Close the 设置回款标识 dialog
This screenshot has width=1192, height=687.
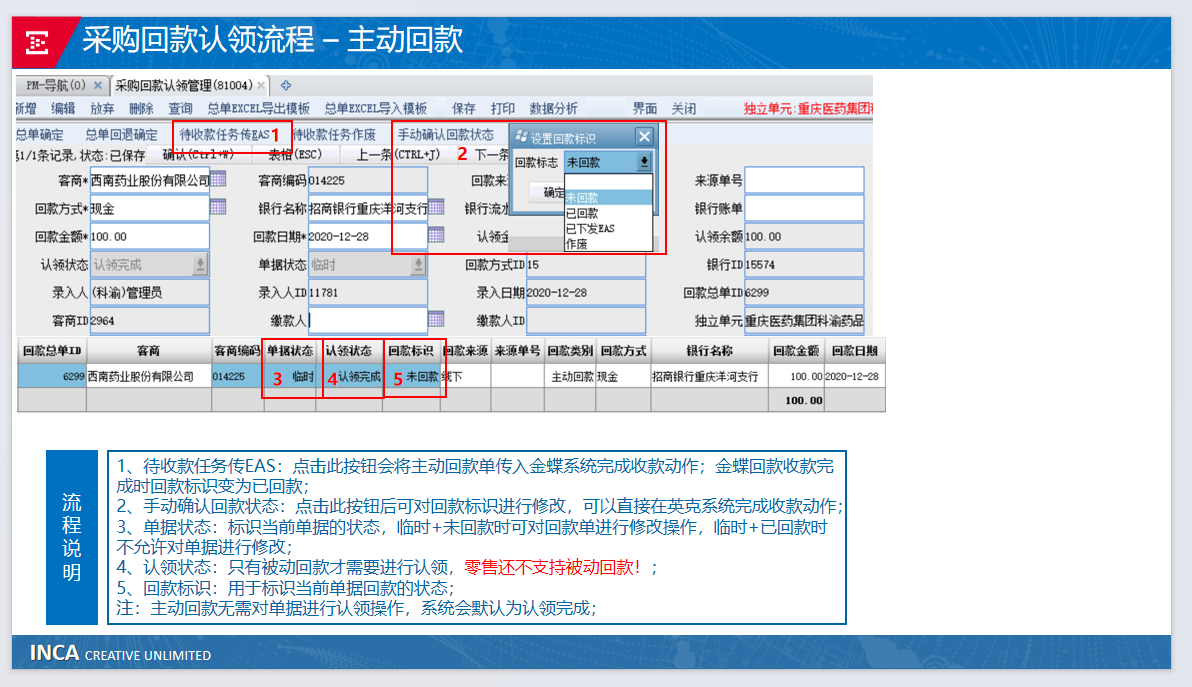(x=644, y=137)
